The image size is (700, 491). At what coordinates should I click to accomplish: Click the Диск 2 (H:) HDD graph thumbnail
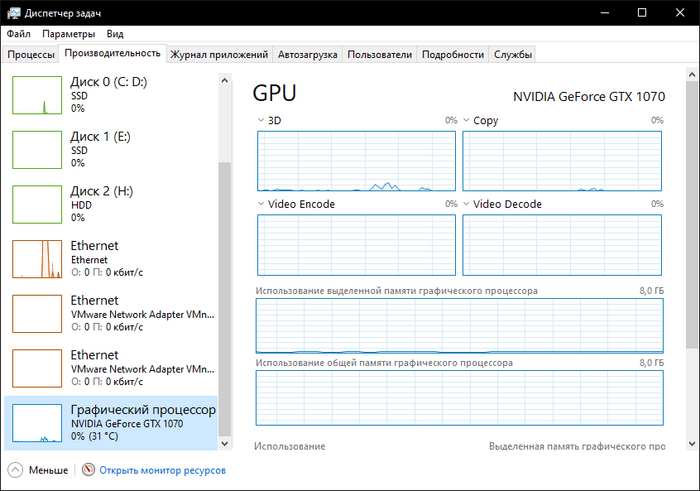pyautogui.click(x=37, y=204)
